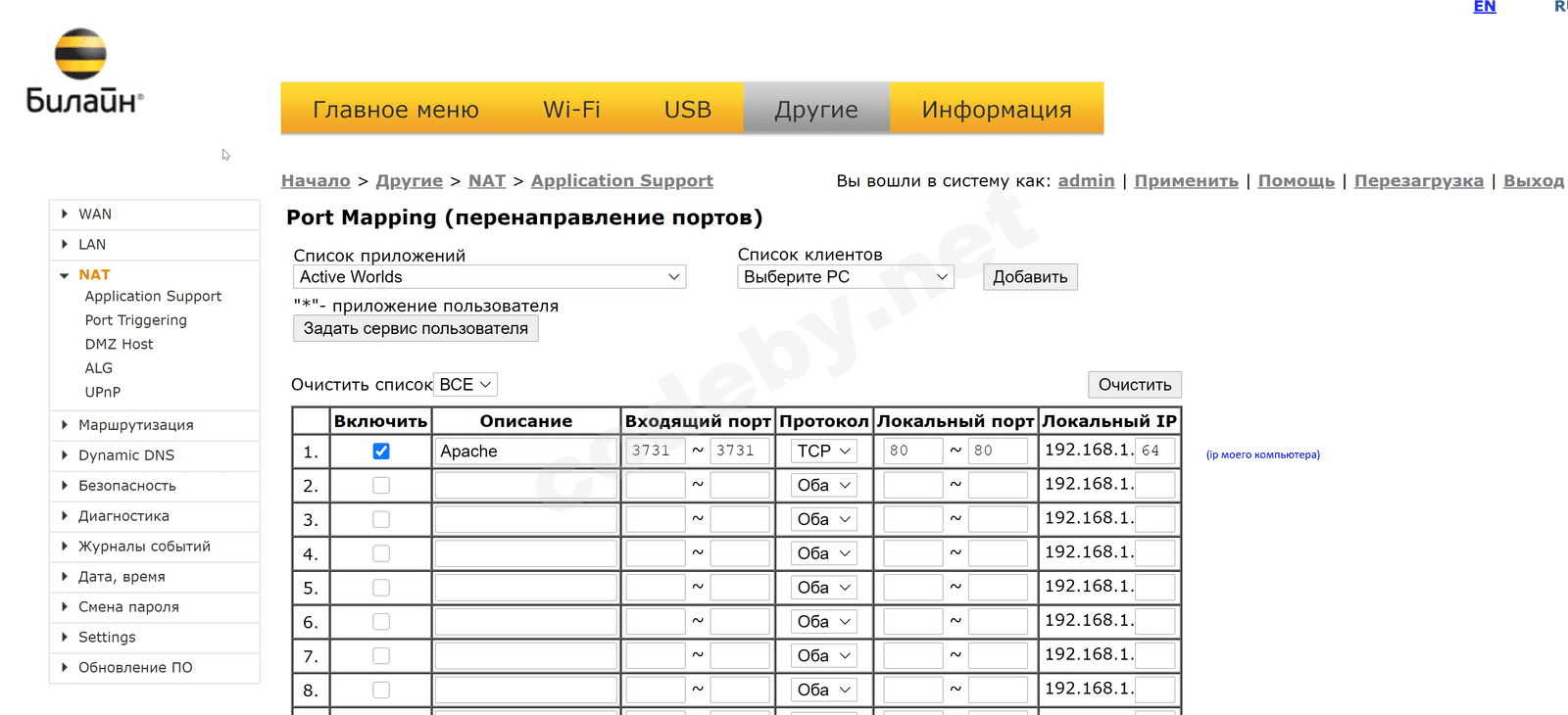This screenshot has width=1568, height=715.
Task: Open ALG in sidebar
Action: click(x=98, y=368)
